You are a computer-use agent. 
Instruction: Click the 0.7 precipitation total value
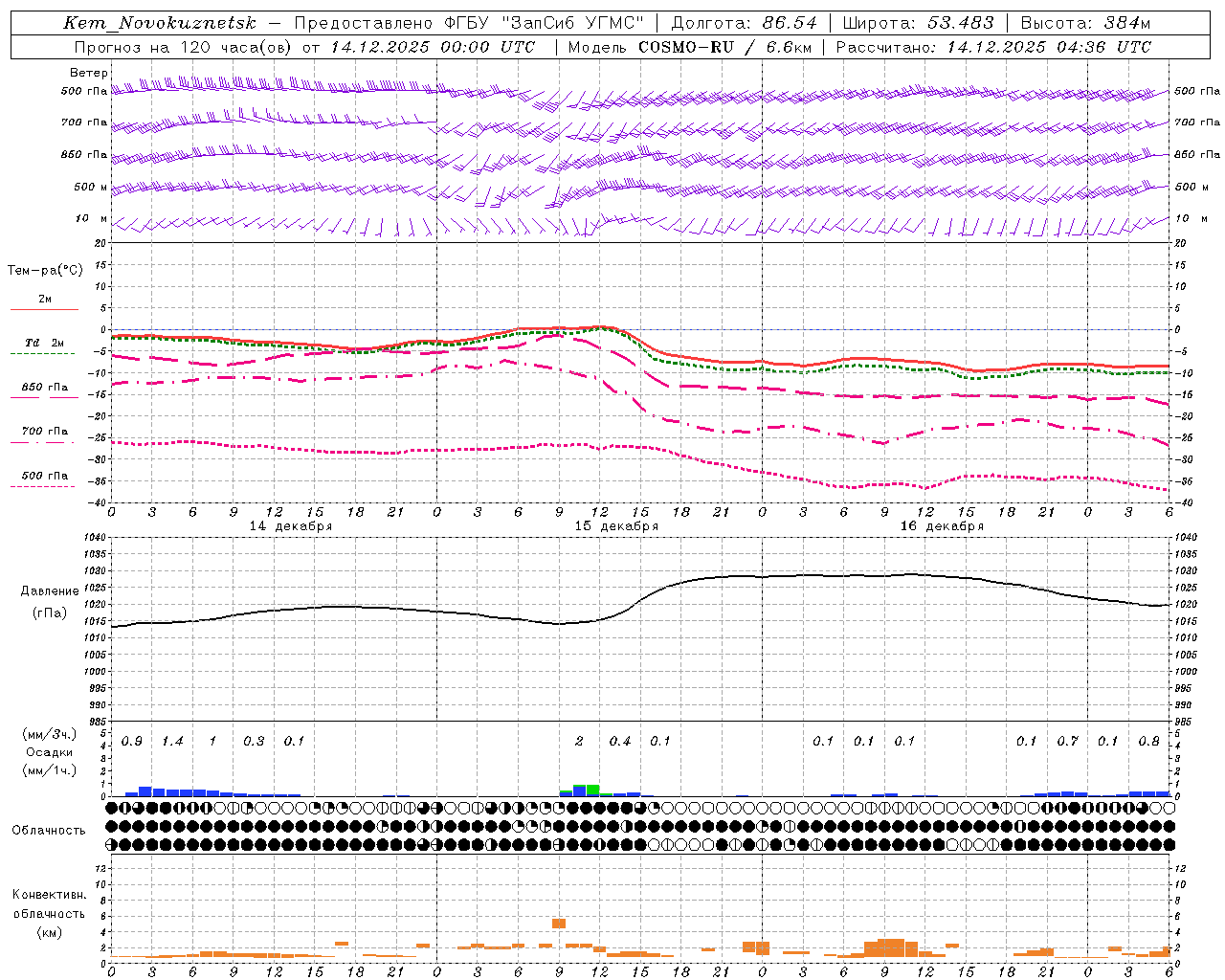click(x=1067, y=742)
